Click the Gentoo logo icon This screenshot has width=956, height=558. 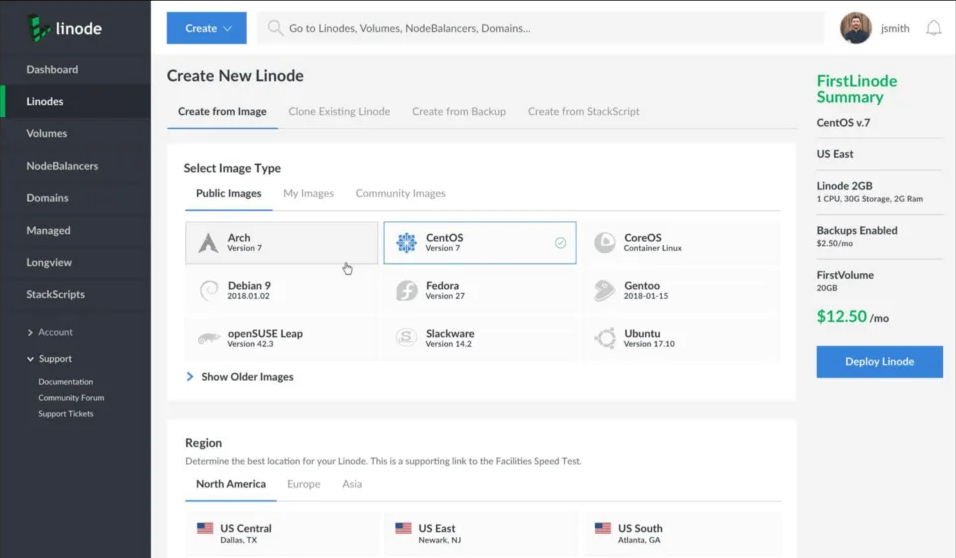click(604, 290)
